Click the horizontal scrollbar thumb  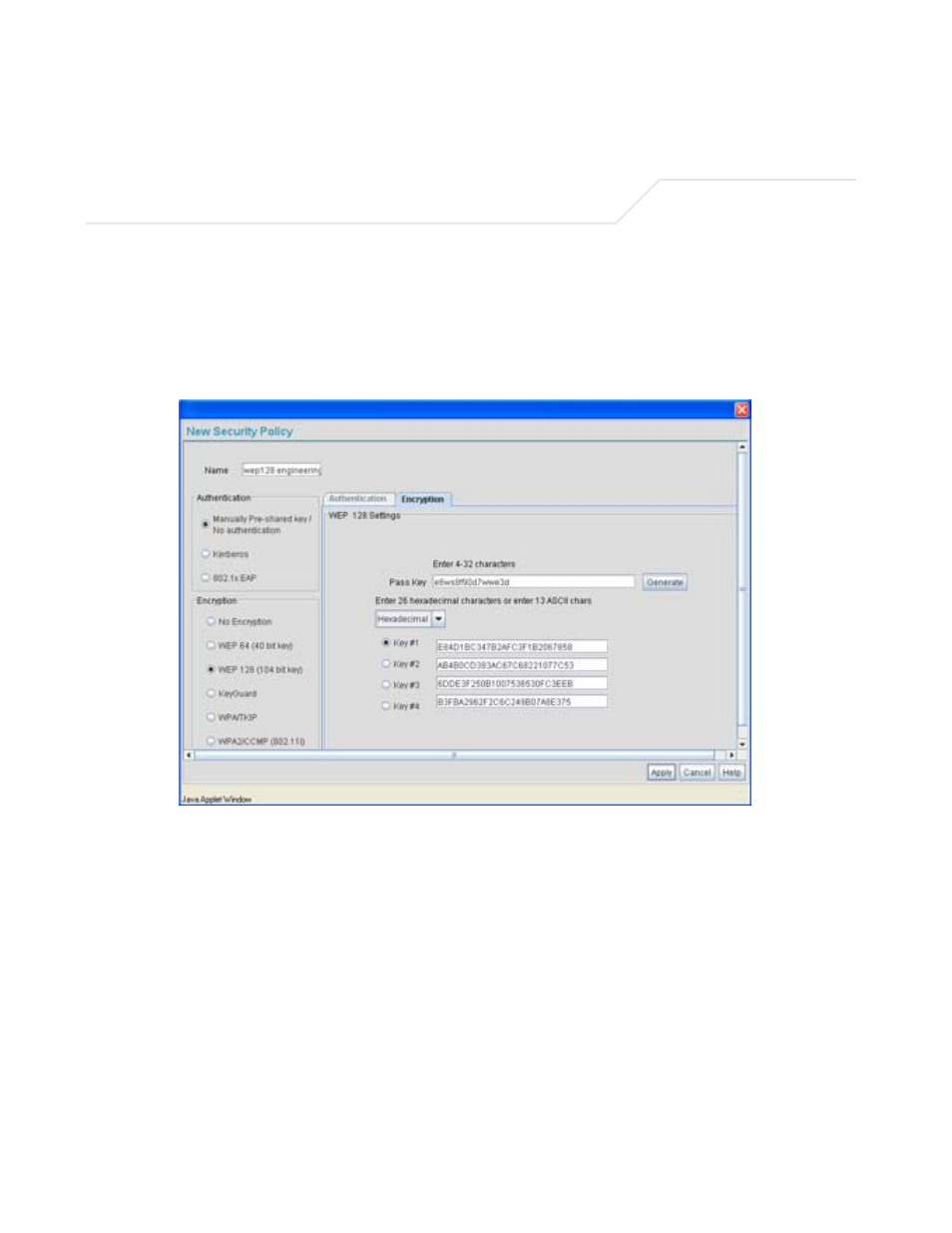coord(454,755)
